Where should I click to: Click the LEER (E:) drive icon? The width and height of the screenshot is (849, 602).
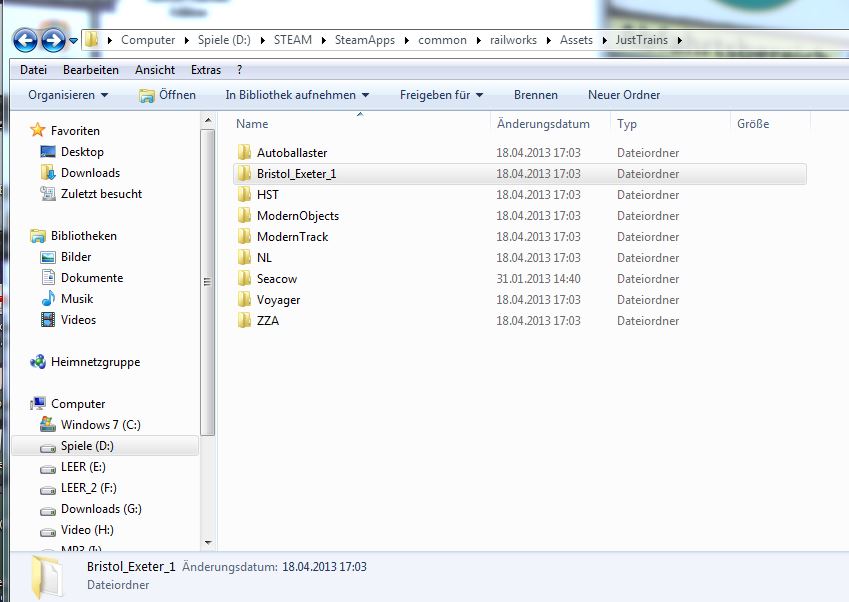[48, 468]
